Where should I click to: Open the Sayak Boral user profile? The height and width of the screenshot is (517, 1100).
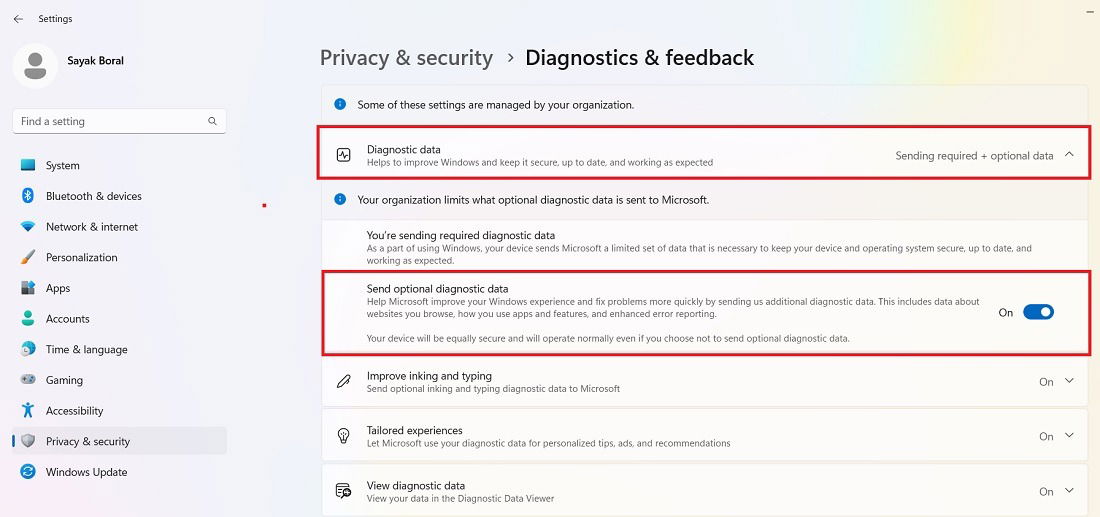coord(69,65)
